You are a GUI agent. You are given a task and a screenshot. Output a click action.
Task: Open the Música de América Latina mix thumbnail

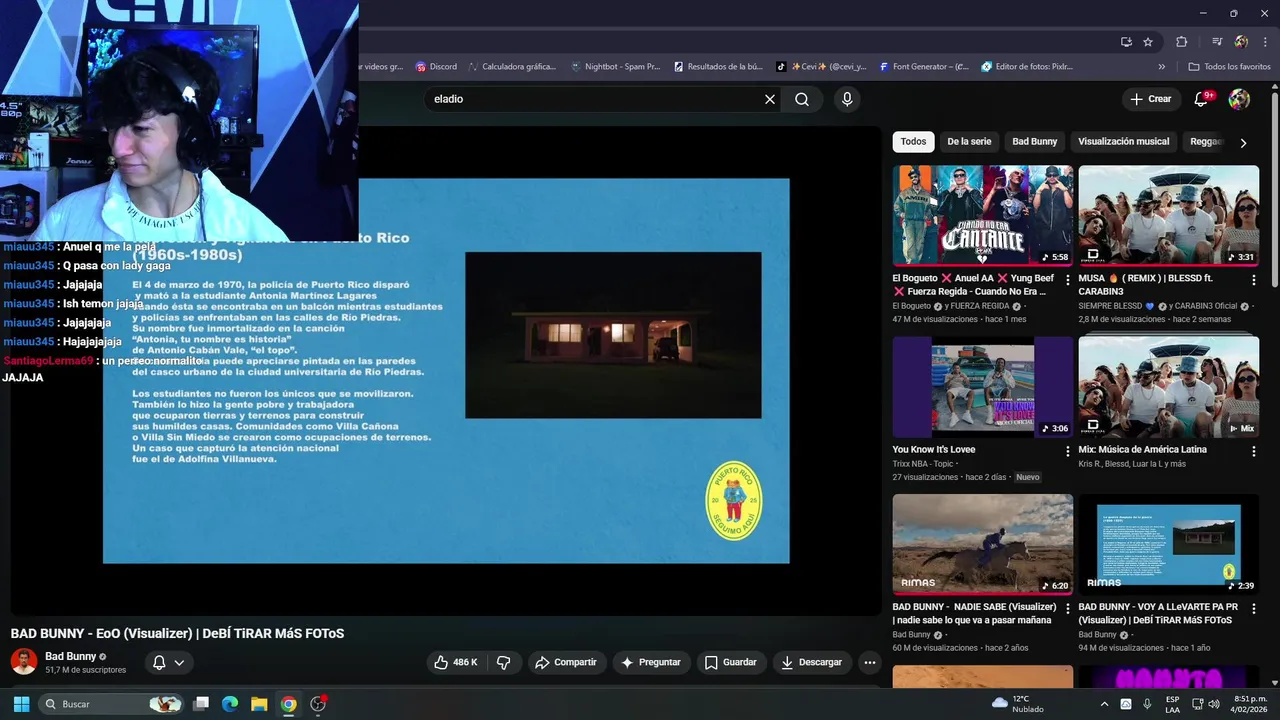click(x=1168, y=387)
